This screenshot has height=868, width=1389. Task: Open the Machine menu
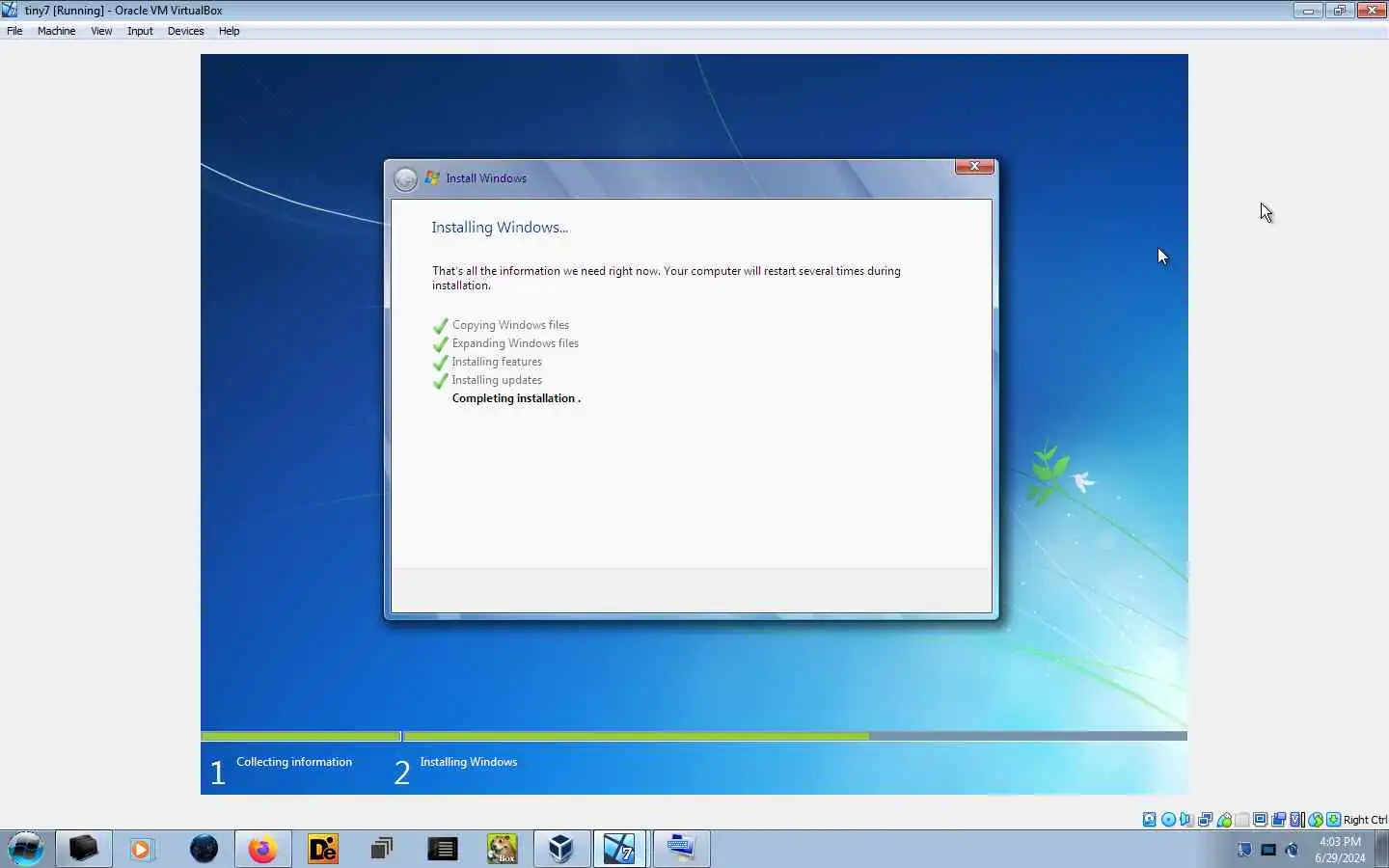[56, 31]
